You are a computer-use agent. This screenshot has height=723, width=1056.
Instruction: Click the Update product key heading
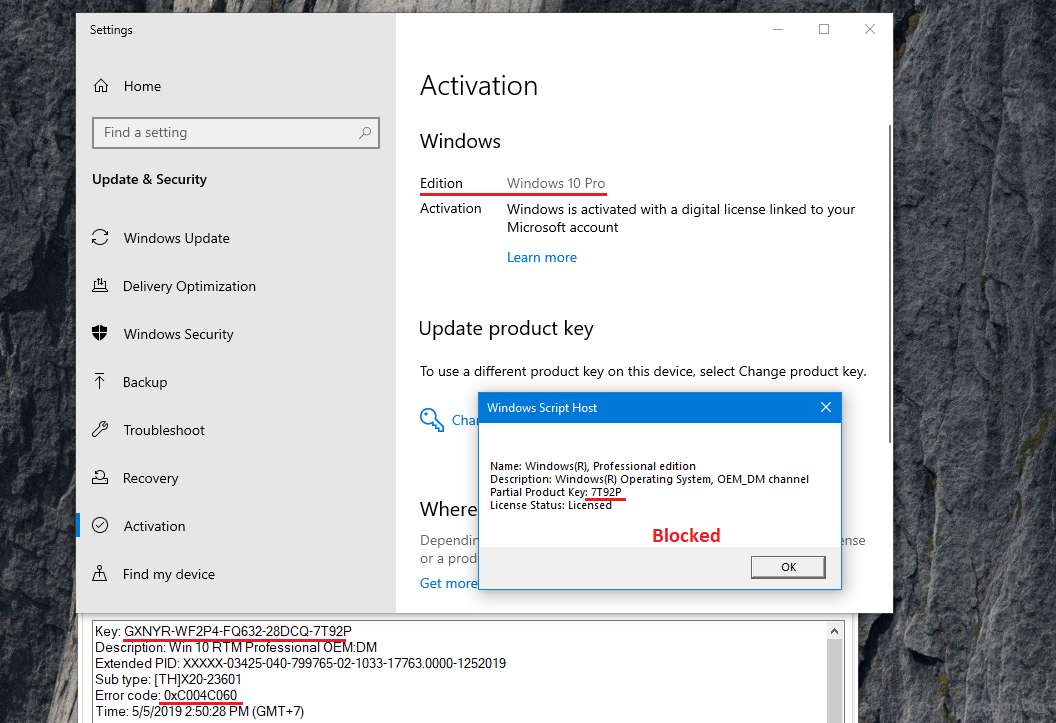506,329
